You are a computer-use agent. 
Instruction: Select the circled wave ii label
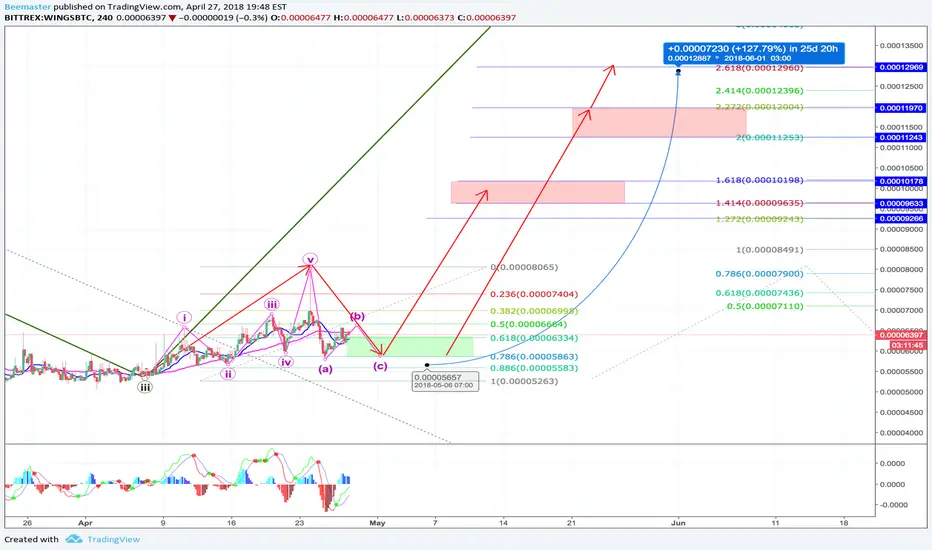[228, 374]
